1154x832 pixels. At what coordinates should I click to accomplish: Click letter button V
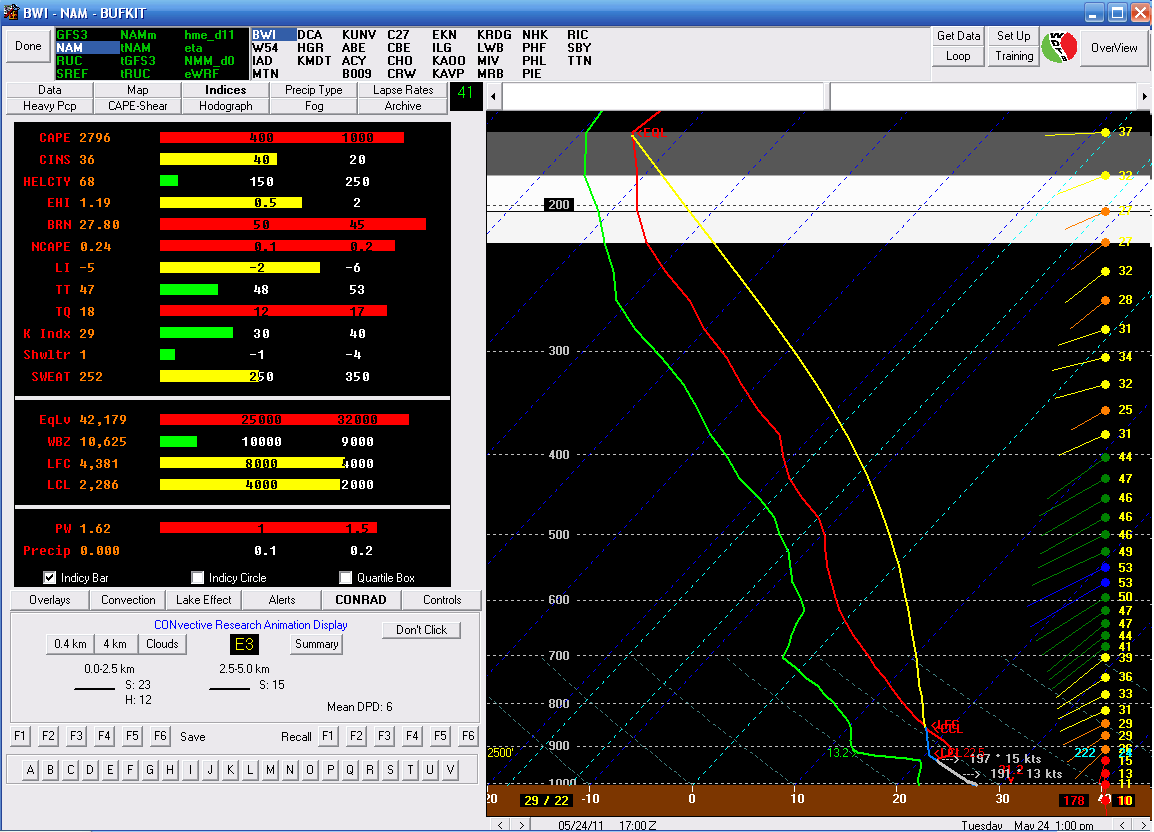click(450, 770)
